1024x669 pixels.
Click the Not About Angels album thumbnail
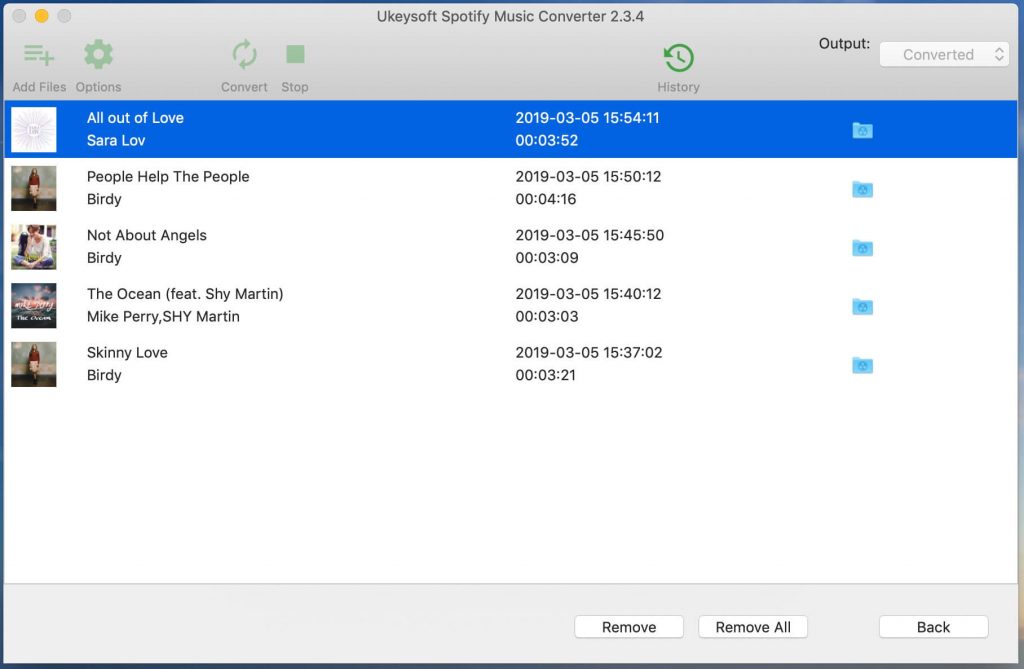[34, 247]
